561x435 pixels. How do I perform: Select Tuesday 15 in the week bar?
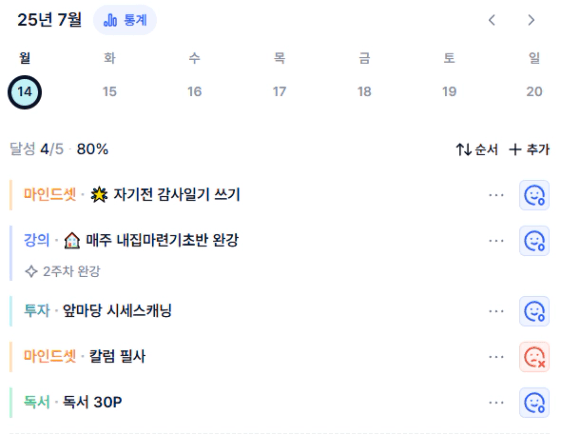109,92
